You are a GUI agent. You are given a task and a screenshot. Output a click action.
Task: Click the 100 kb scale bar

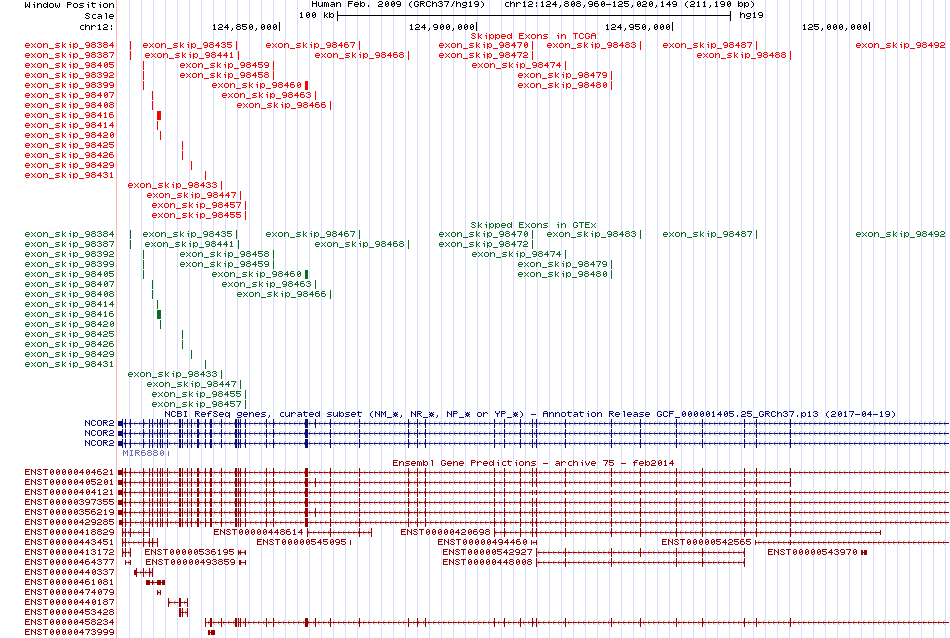click(x=534, y=16)
